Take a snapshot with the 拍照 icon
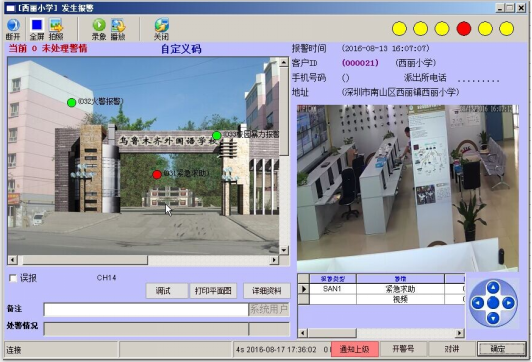Viewport: 532px width, 362px height. (56, 29)
